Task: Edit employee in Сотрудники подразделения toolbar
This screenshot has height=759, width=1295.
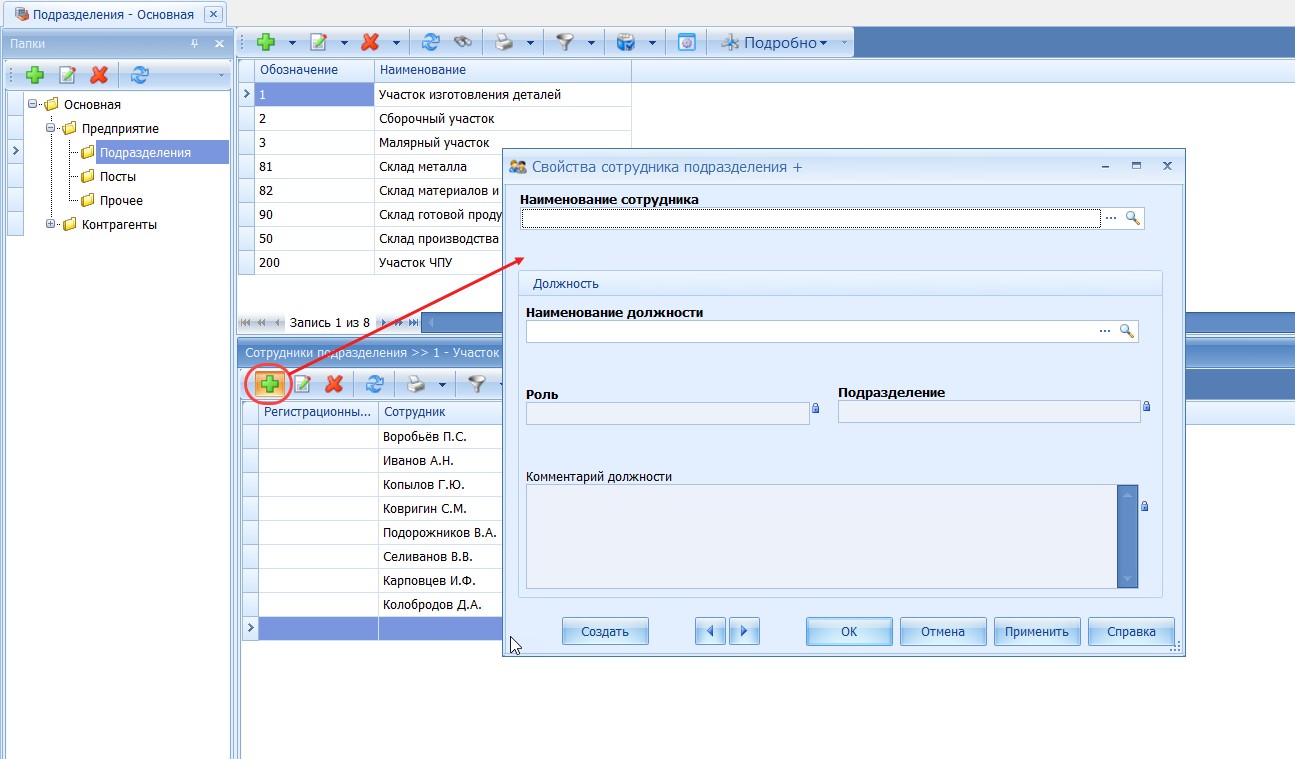Action: [x=302, y=383]
